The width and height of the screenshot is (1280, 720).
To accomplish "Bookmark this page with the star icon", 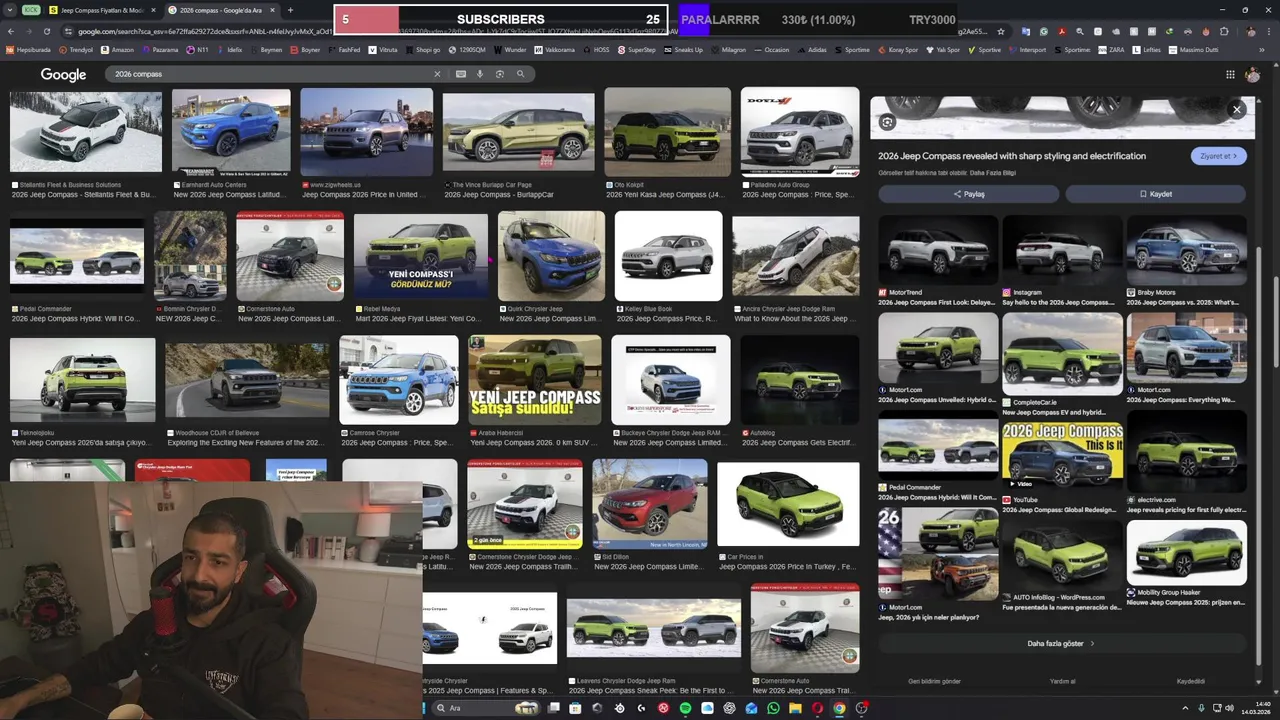I will pyautogui.click(x=1000, y=32).
